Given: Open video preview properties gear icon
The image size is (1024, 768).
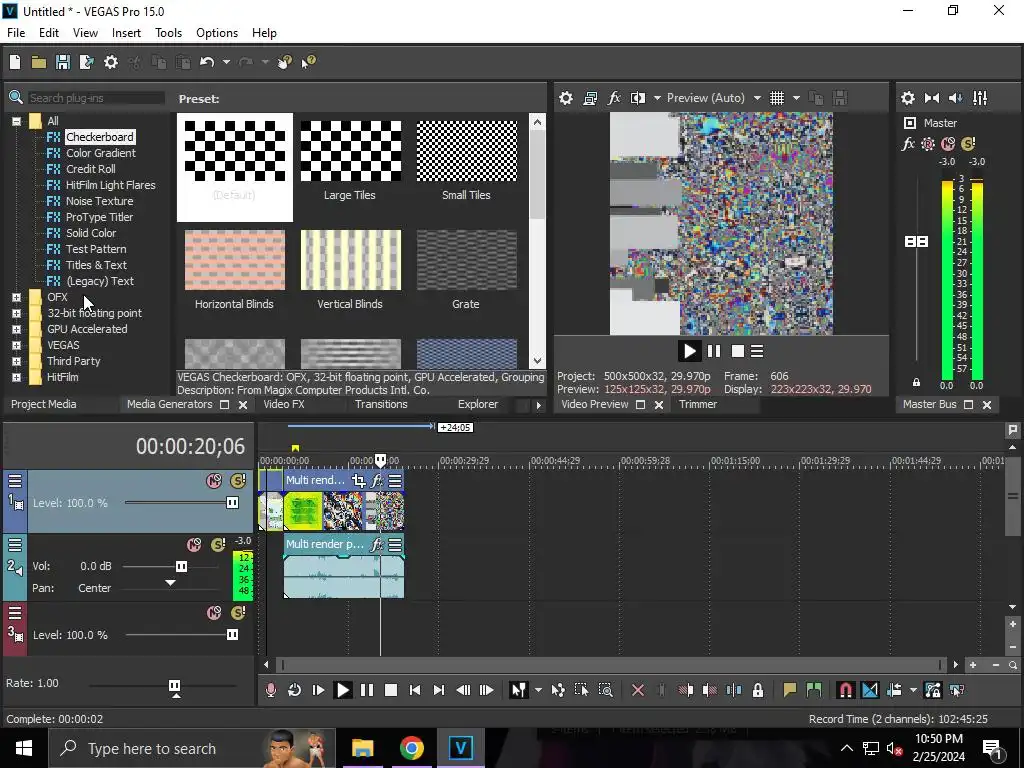Looking at the screenshot, I should [x=566, y=98].
